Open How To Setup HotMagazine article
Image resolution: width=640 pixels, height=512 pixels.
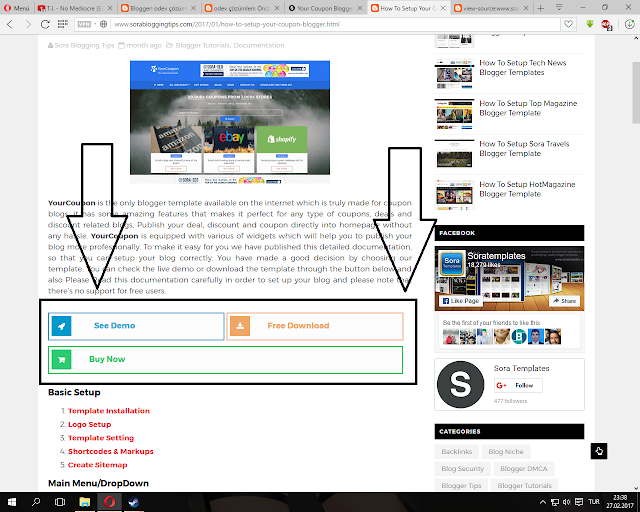coord(527,189)
